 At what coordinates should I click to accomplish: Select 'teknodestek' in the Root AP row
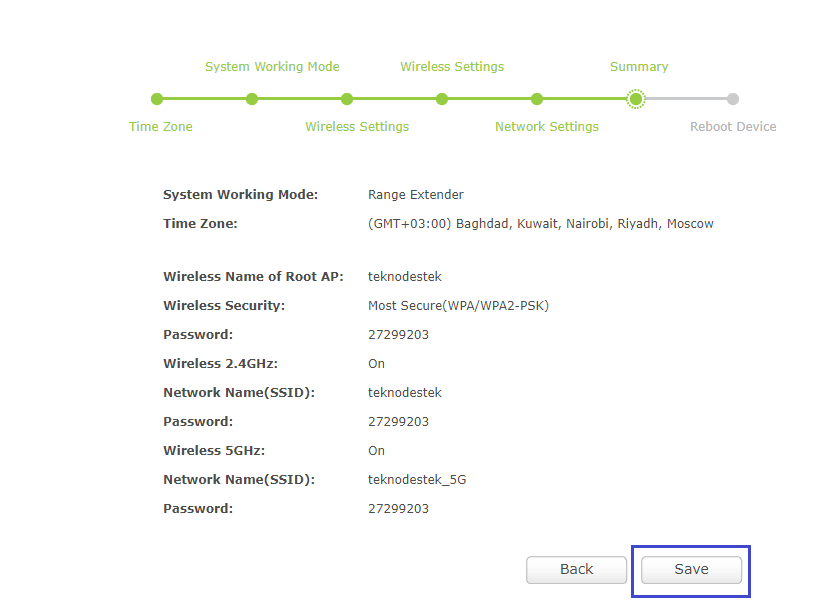point(405,277)
